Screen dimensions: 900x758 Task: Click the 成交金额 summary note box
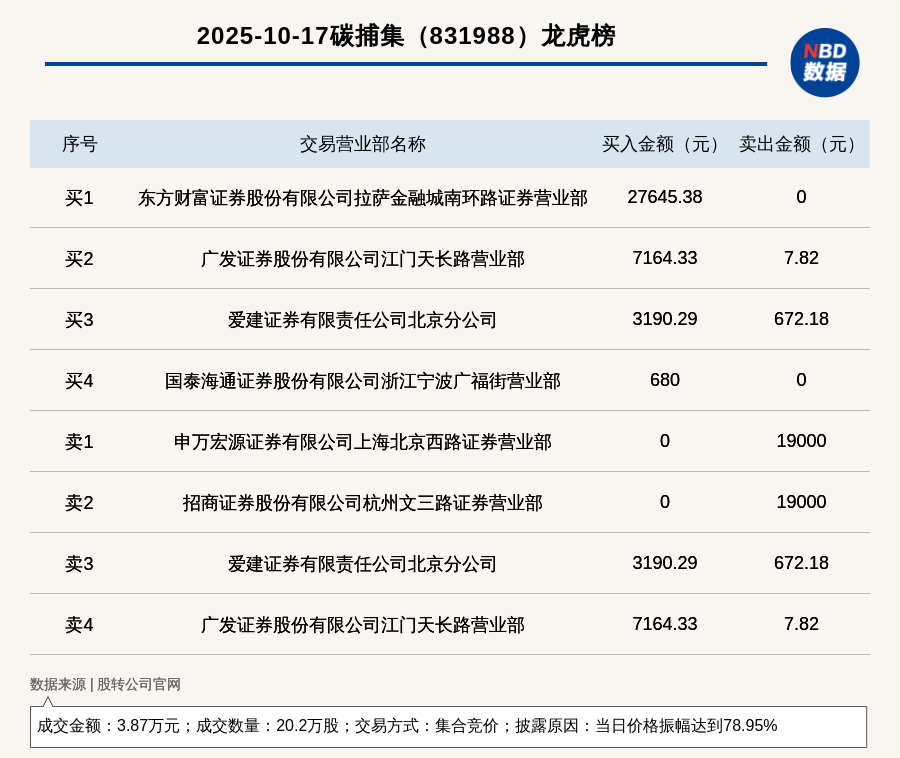(448, 726)
